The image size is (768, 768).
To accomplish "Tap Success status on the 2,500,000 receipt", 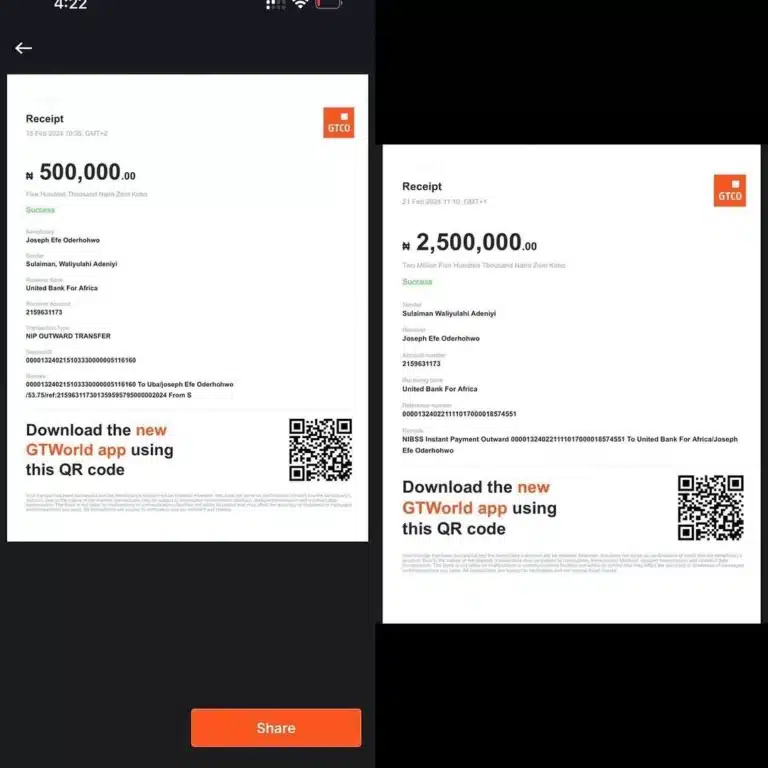I will 417,281.
